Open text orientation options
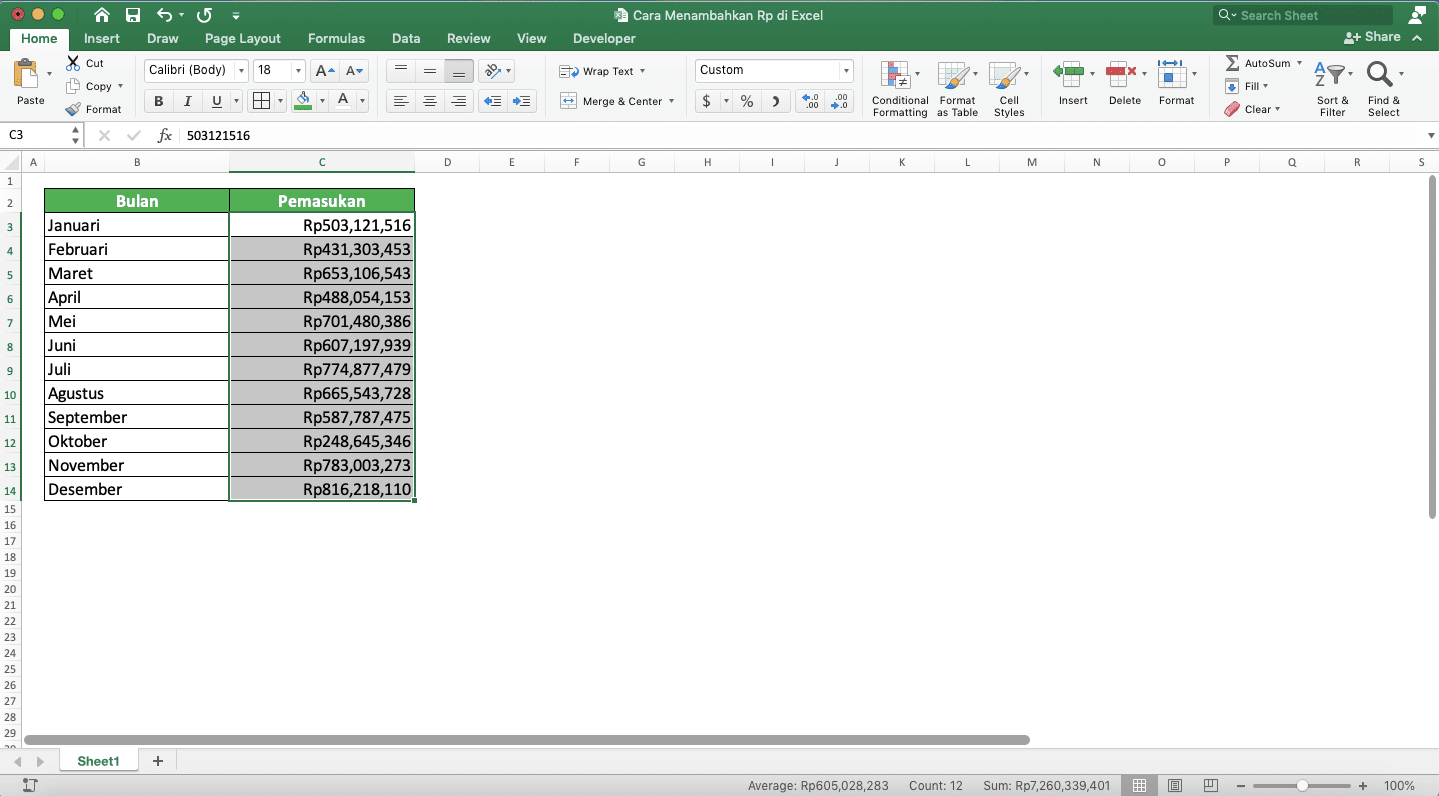 coord(492,71)
